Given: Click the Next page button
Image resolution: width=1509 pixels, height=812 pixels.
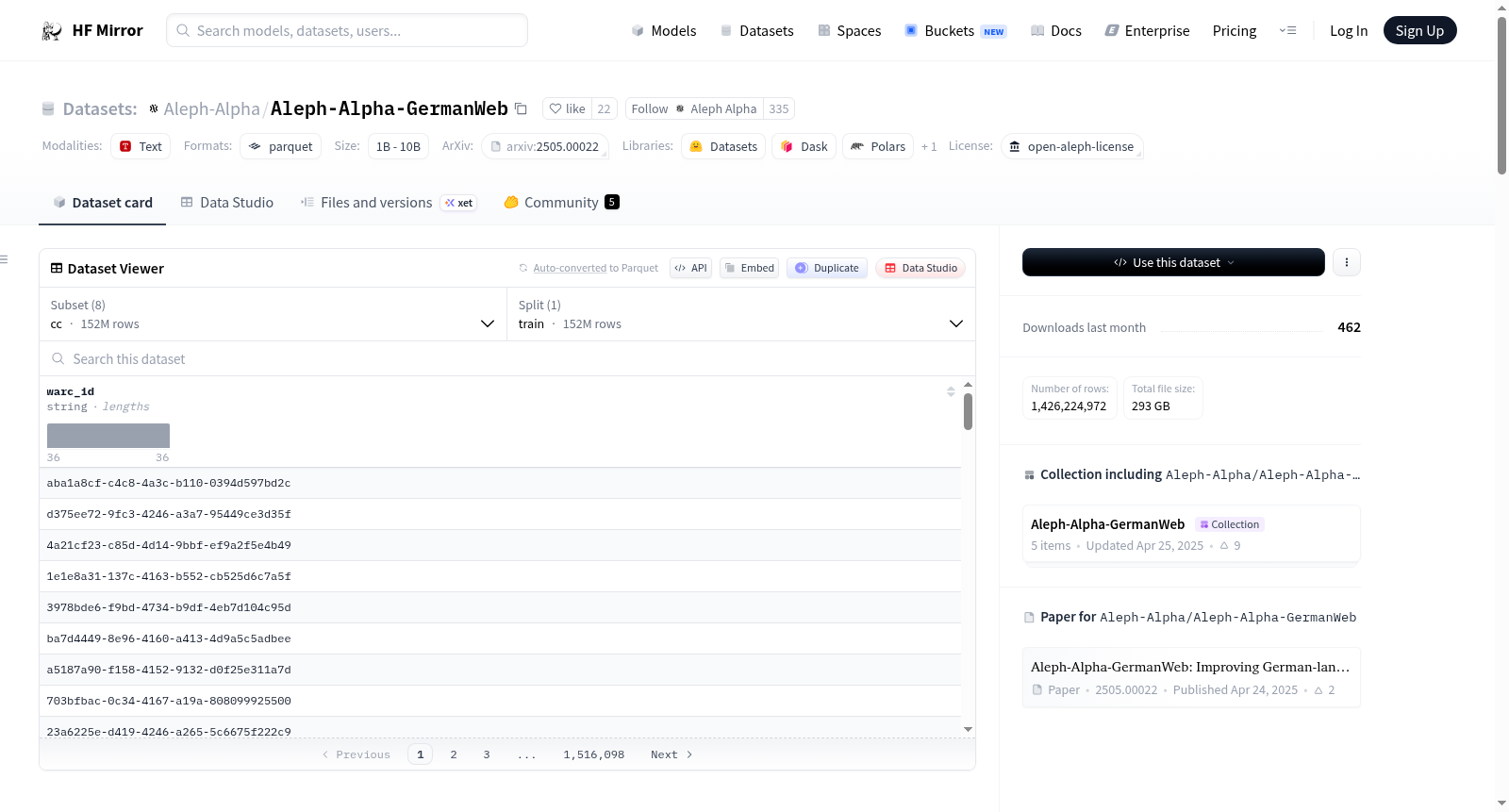Looking at the screenshot, I should point(672,754).
